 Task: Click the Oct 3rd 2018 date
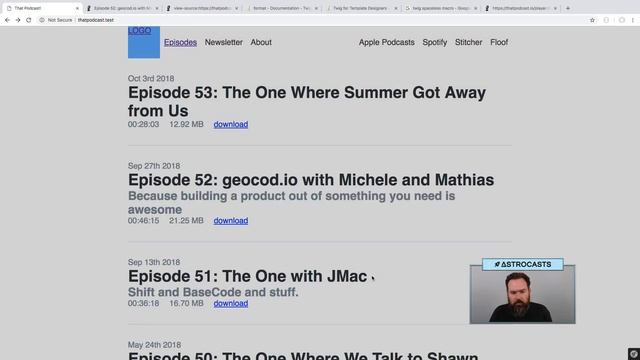(x=151, y=78)
